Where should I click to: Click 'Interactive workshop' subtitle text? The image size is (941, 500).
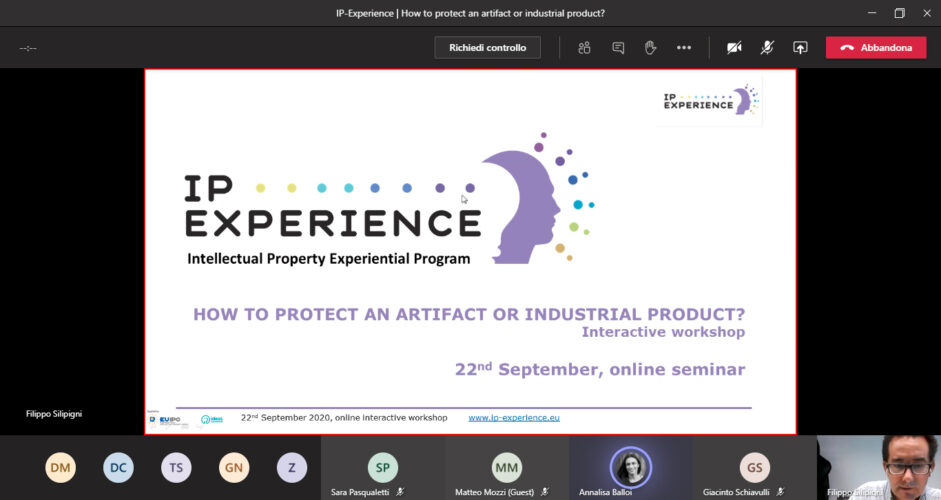point(663,332)
